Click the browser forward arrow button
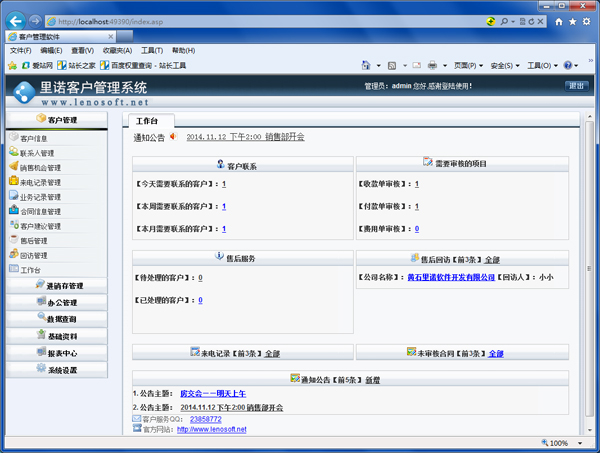600x453 pixels. coord(35,21)
